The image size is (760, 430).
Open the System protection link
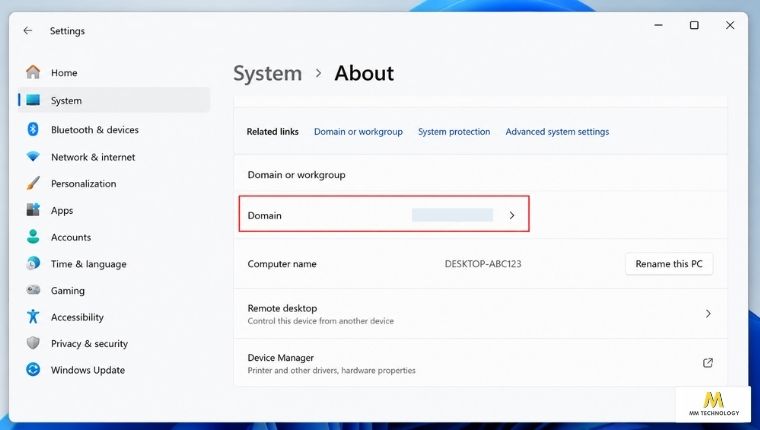pos(454,132)
